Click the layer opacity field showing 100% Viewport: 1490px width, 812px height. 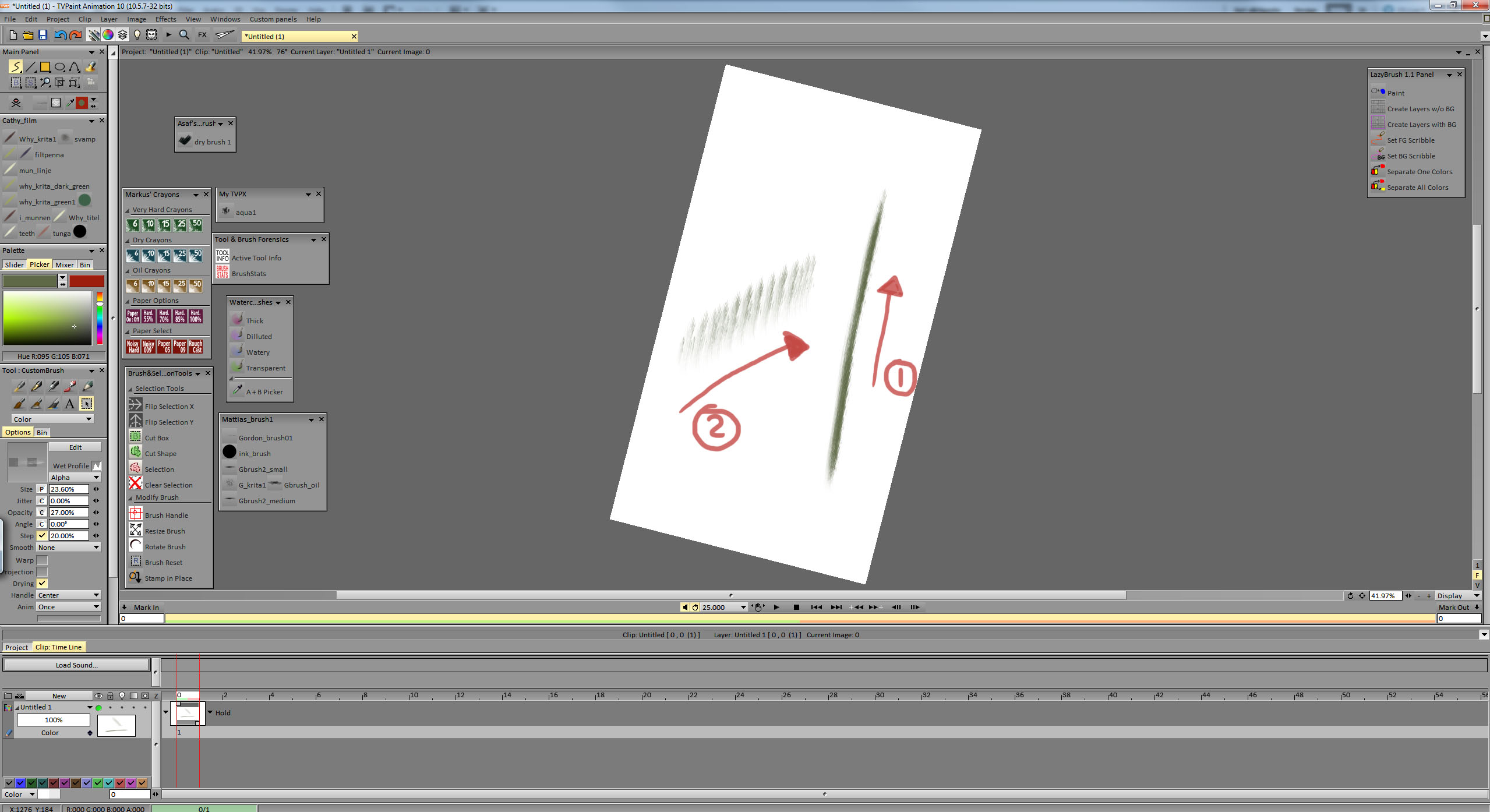54,720
